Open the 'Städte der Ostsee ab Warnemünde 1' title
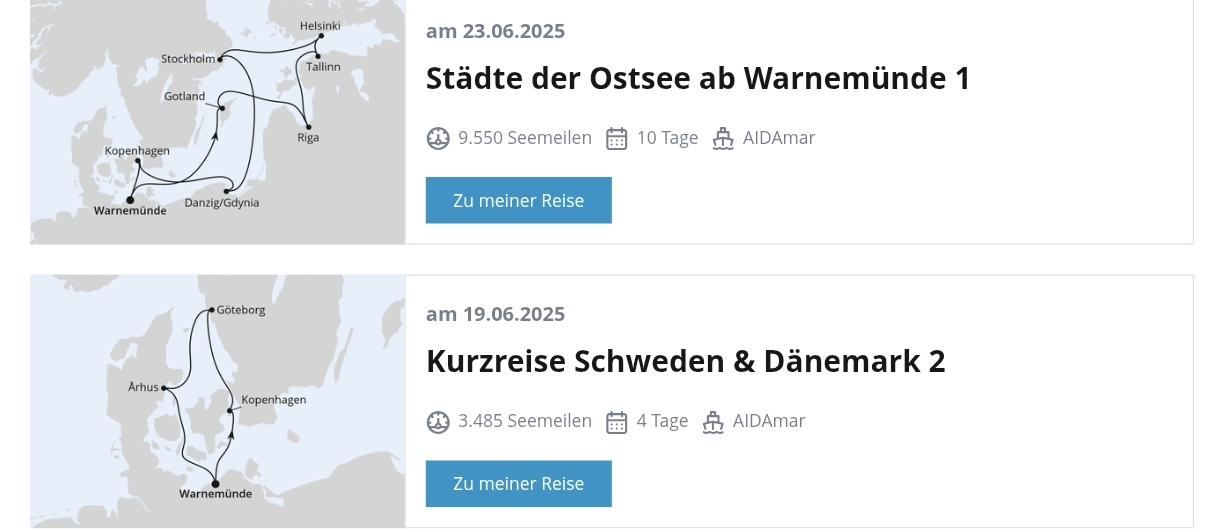This screenshot has height=532, width=1224. click(698, 78)
